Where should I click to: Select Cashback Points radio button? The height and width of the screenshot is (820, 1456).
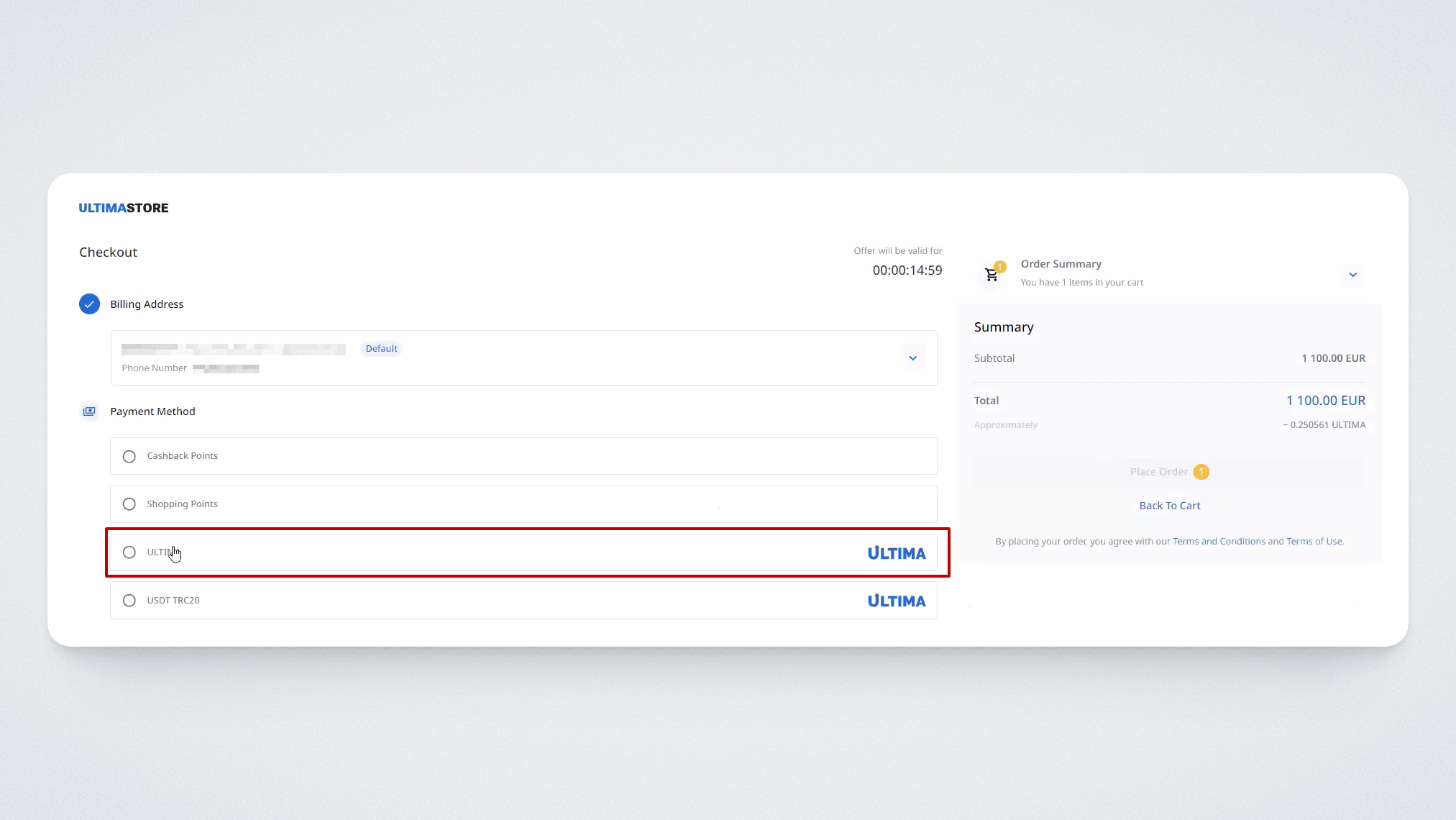pos(129,456)
